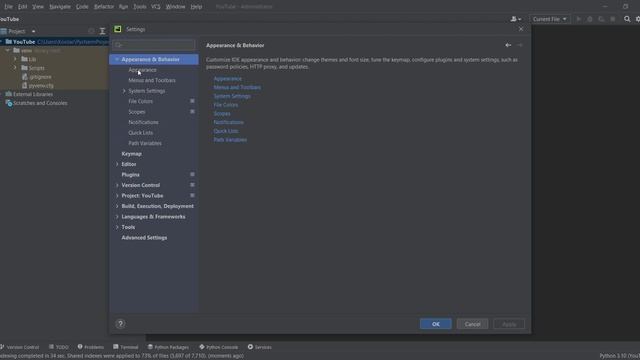Image resolution: width=640 pixels, height=360 pixels.
Task: Click the Cancel button
Action: pos(472,324)
